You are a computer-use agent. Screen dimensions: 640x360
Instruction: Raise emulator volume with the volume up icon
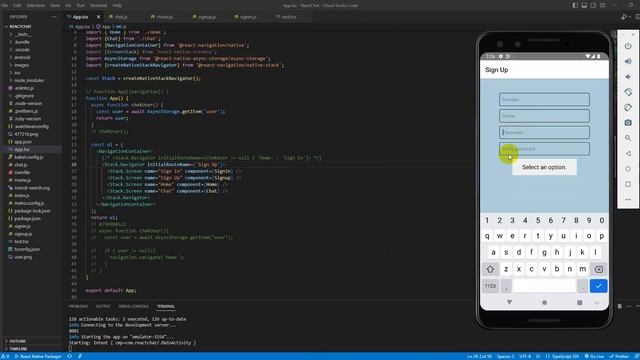628,62
